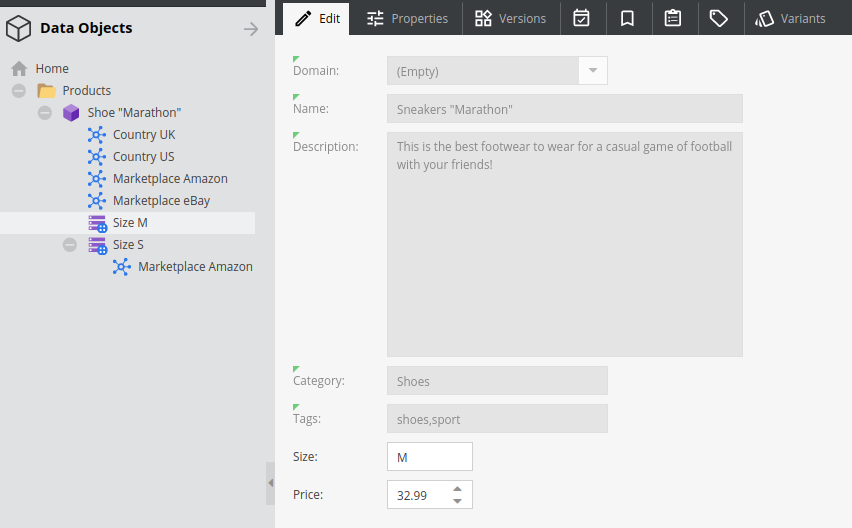The image size is (852, 528).
Task: Select Marketplace Amazon under Shoe "Marathon"
Action: (170, 179)
